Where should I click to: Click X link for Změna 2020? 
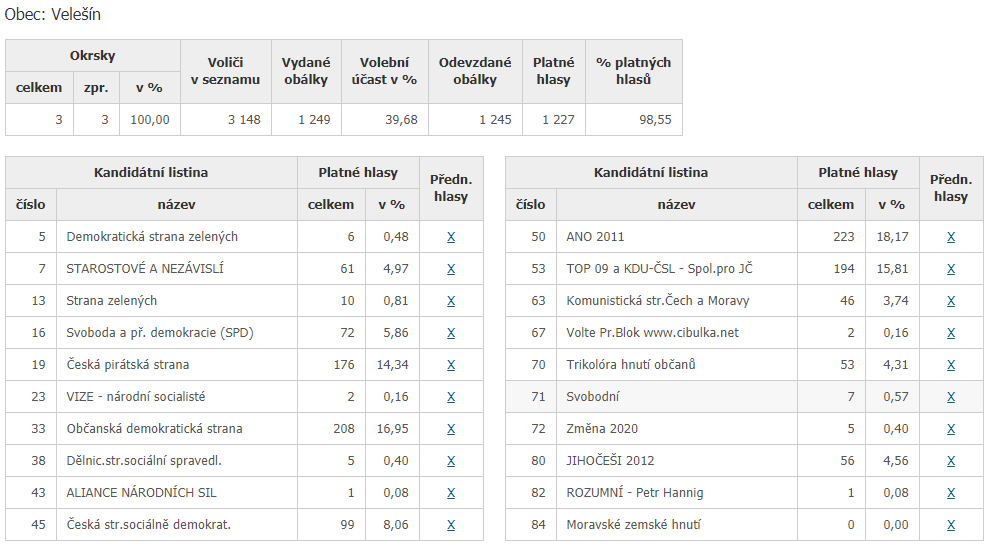tap(951, 429)
